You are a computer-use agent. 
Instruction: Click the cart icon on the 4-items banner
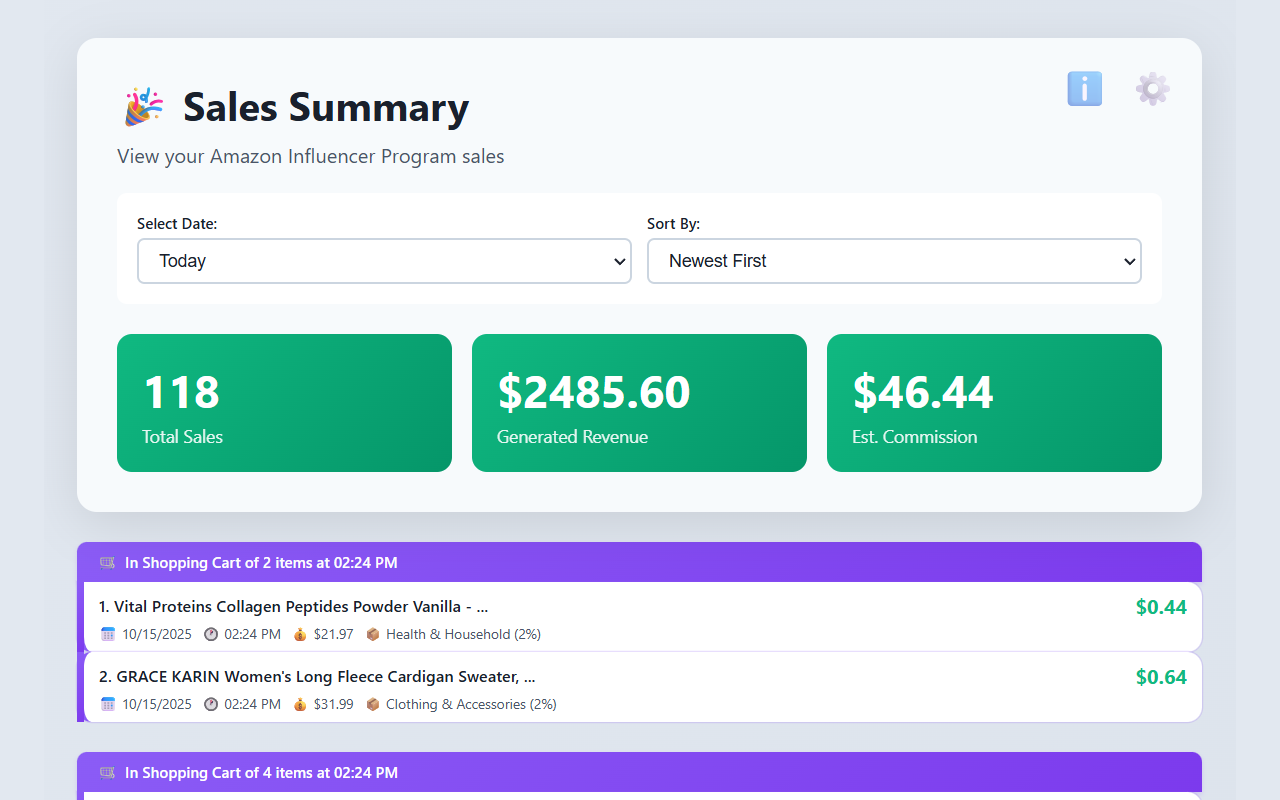click(106, 773)
